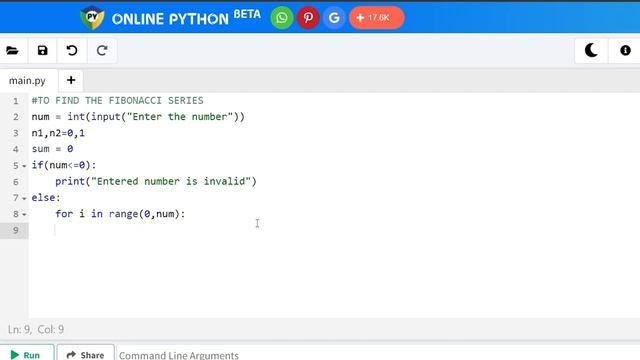Add a new file tab with plus
The image size is (640, 360).
tap(71, 80)
